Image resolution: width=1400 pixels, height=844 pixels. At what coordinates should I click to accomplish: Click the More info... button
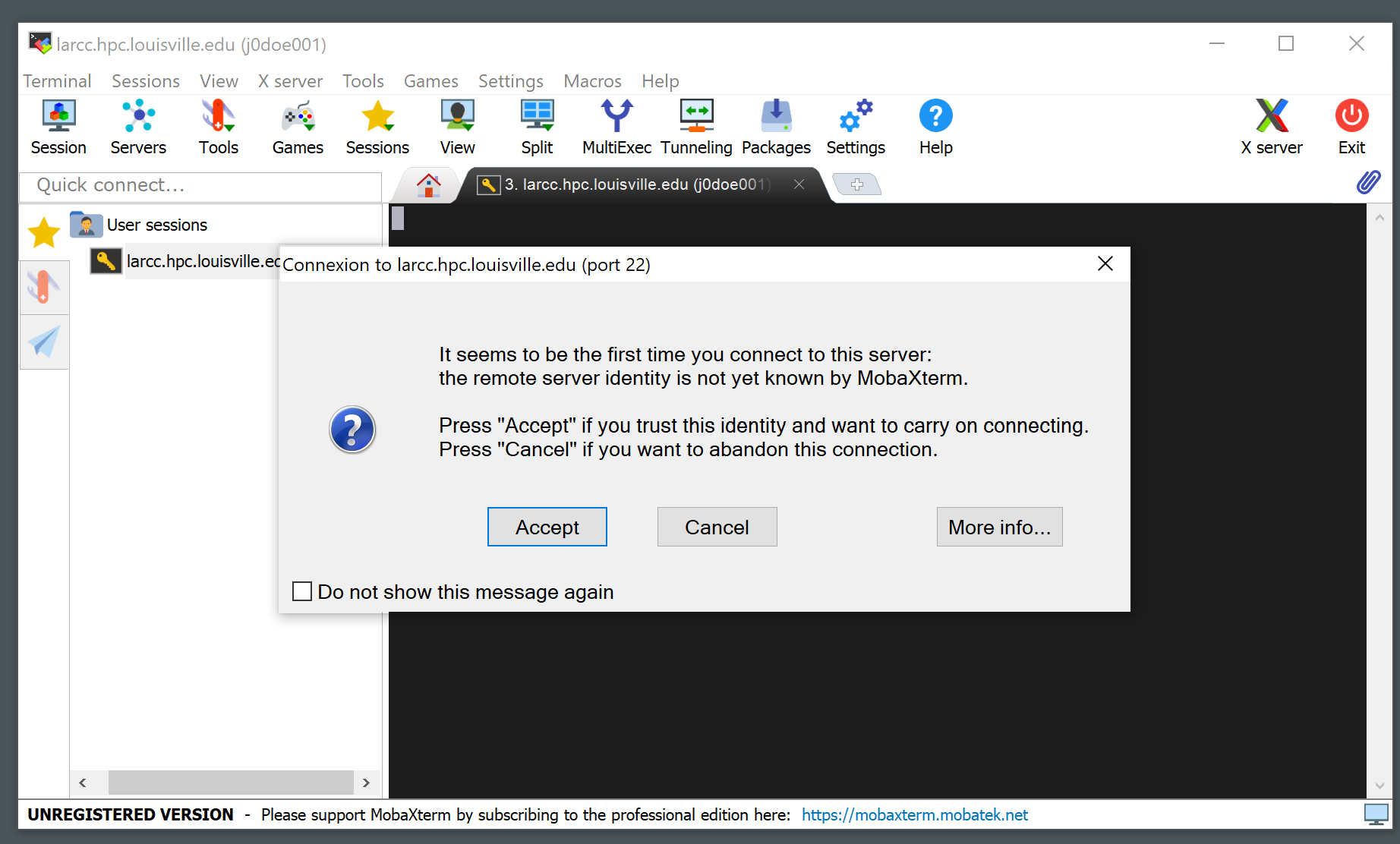[x=999, y=527]
